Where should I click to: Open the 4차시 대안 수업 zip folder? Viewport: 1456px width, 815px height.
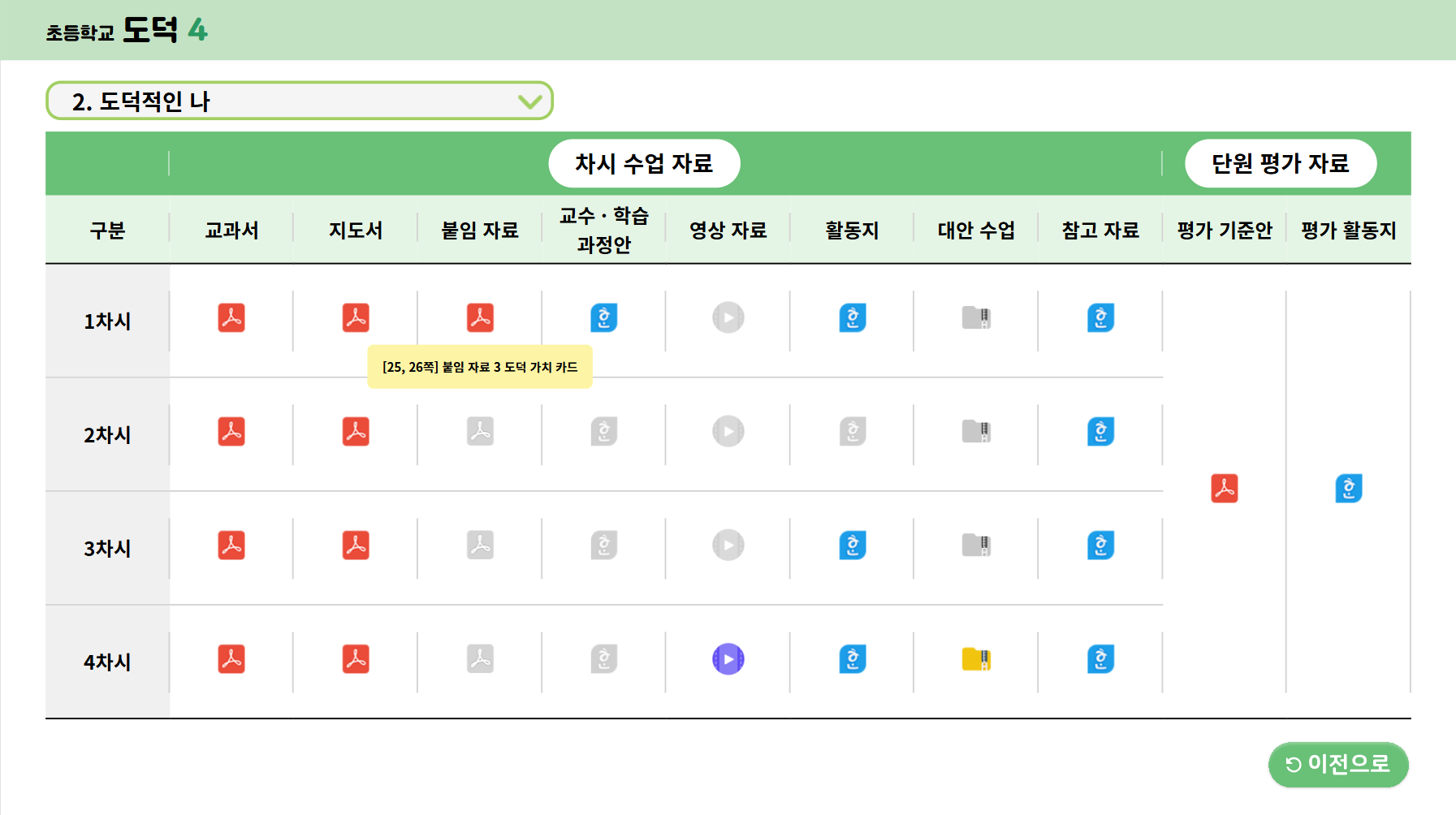click(976, 659)
